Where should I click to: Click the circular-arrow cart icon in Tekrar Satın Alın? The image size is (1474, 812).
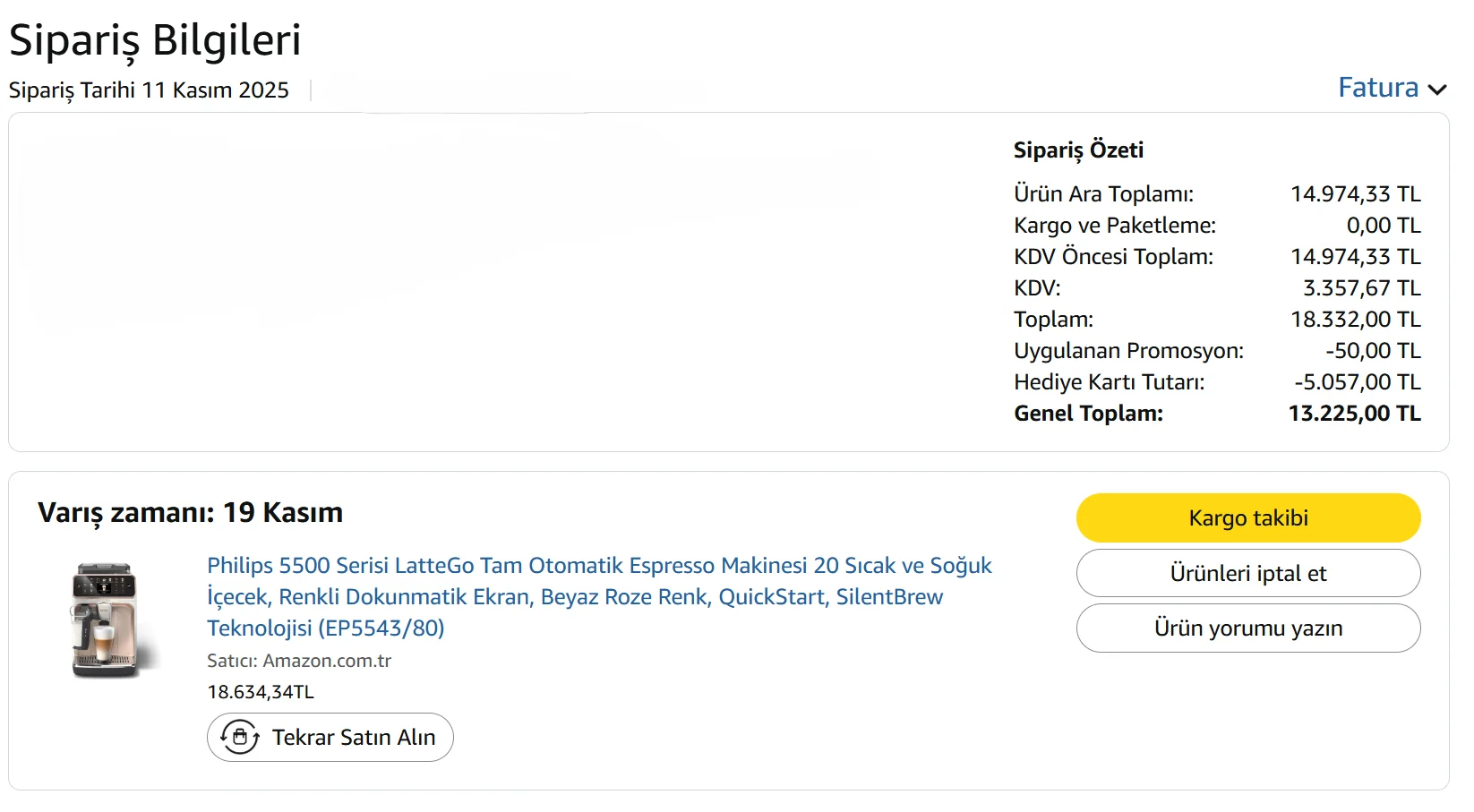240,737
